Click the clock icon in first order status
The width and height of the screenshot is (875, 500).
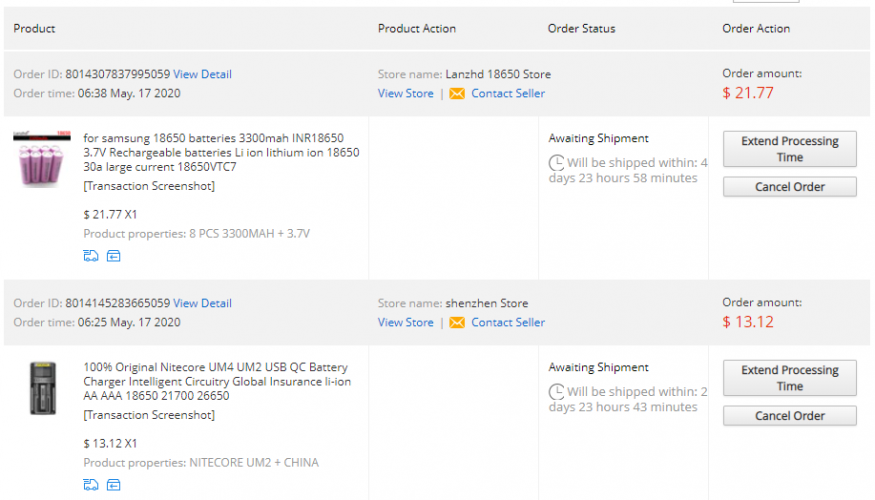556,162
